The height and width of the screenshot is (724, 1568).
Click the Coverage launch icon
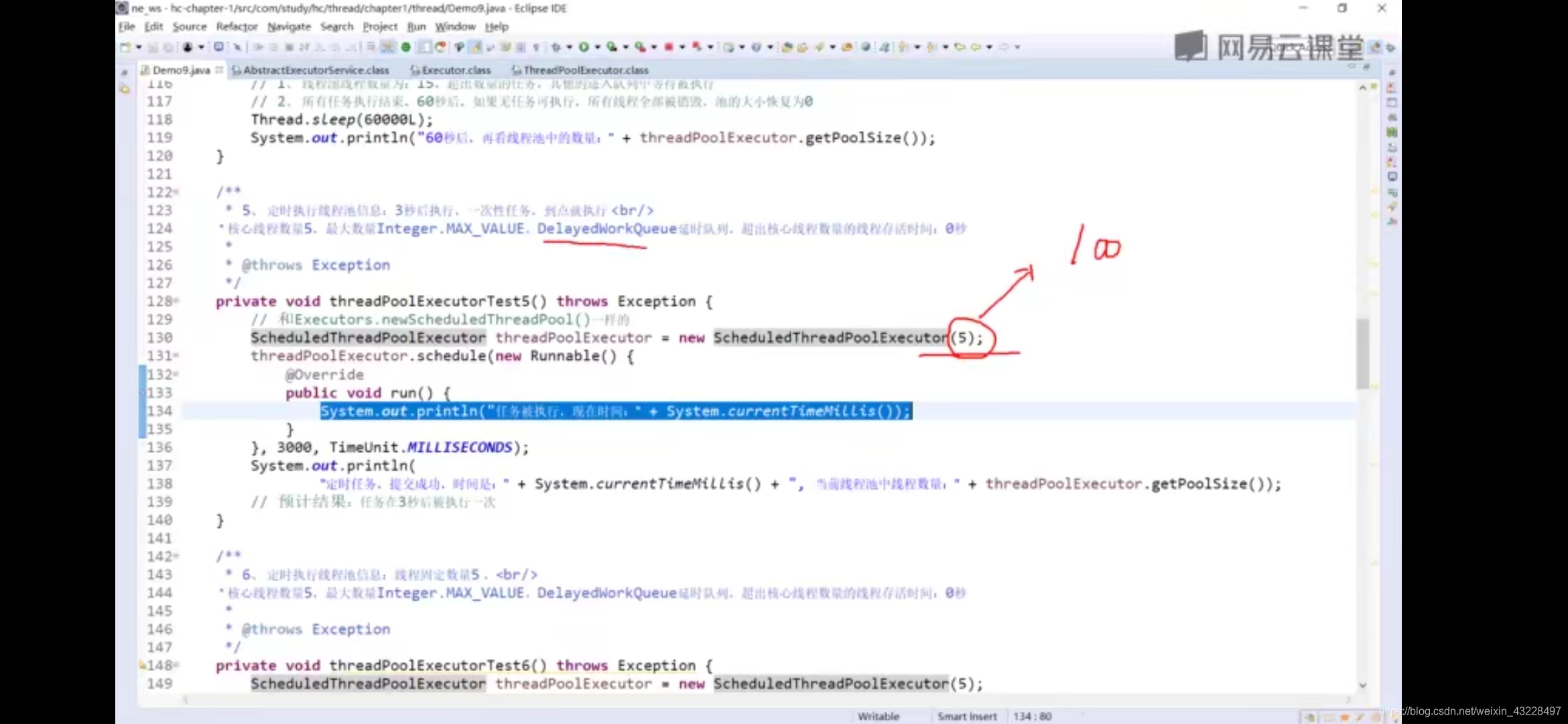pyautogui.click(x=612, y=47)
